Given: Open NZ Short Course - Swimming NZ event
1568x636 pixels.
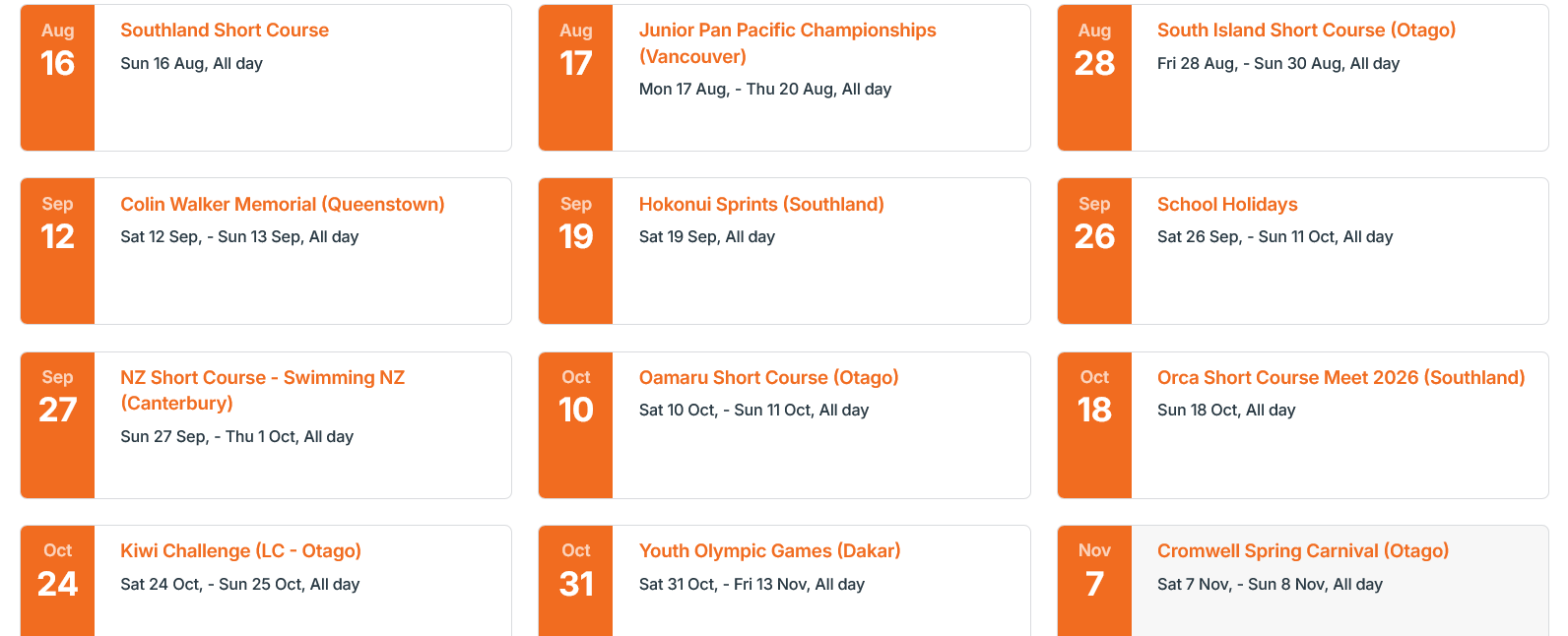Looking at the screenshot, I should pyautogui.click(x=263, y=390).
